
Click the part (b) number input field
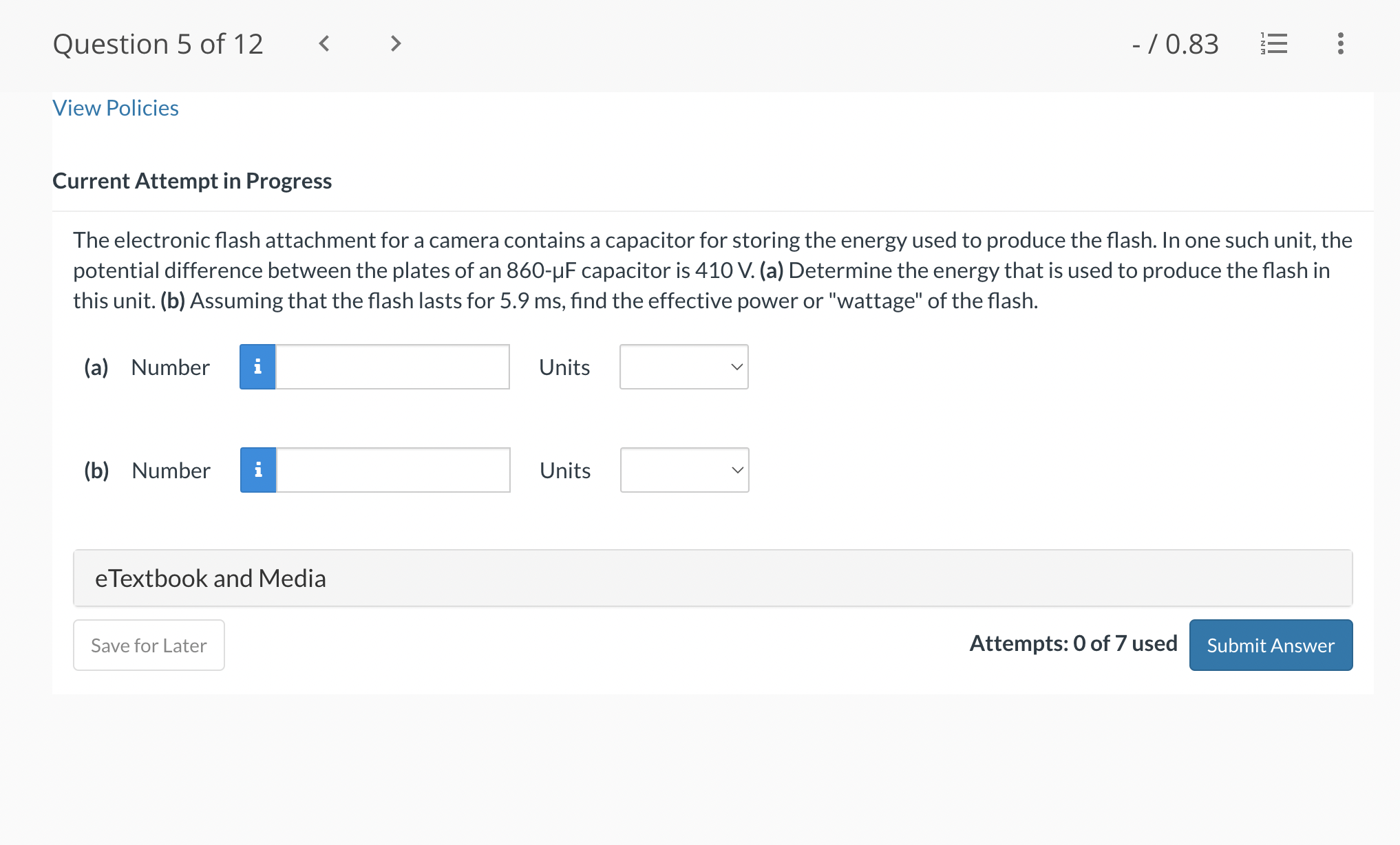393,470
